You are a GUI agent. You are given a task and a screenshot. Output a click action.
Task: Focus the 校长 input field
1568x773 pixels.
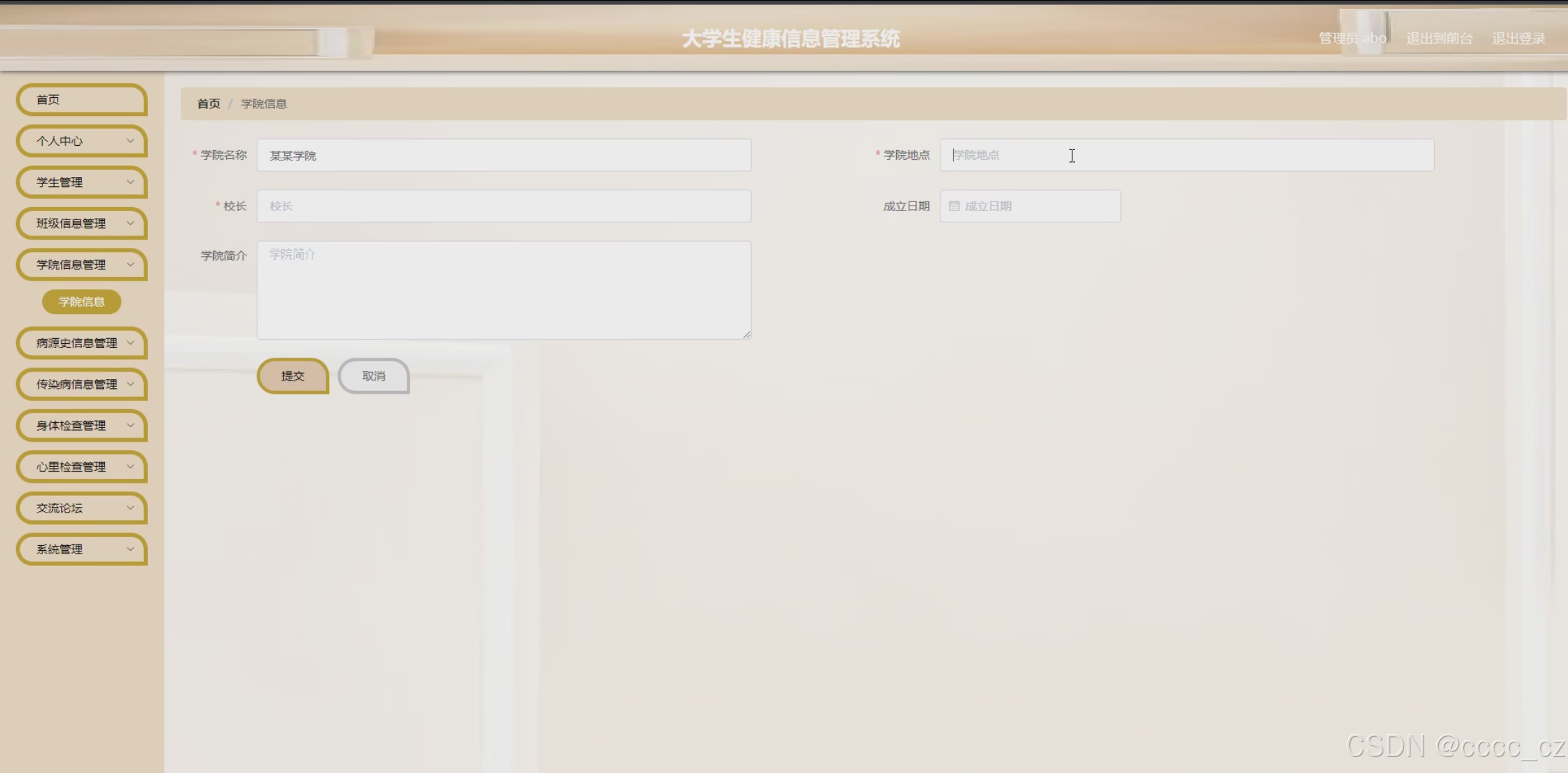[x=503, y=206]
